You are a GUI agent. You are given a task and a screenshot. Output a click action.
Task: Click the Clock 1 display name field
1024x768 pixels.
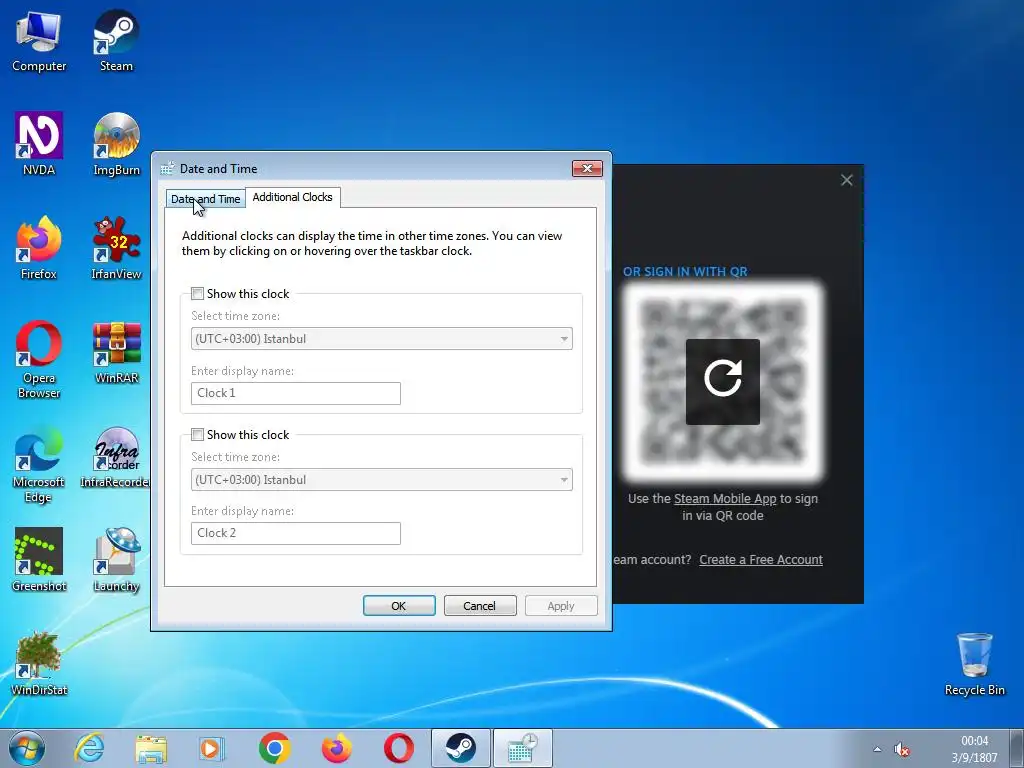coord(296,393)
